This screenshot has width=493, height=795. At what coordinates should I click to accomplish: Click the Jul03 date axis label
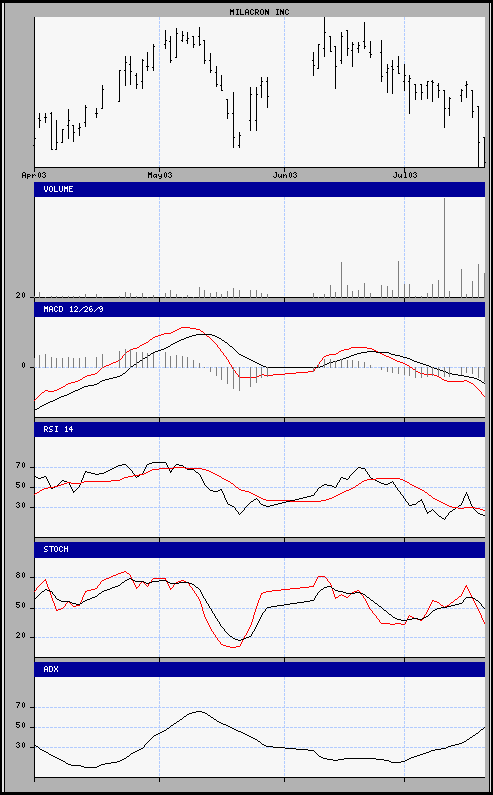click(x=405, y=175)
